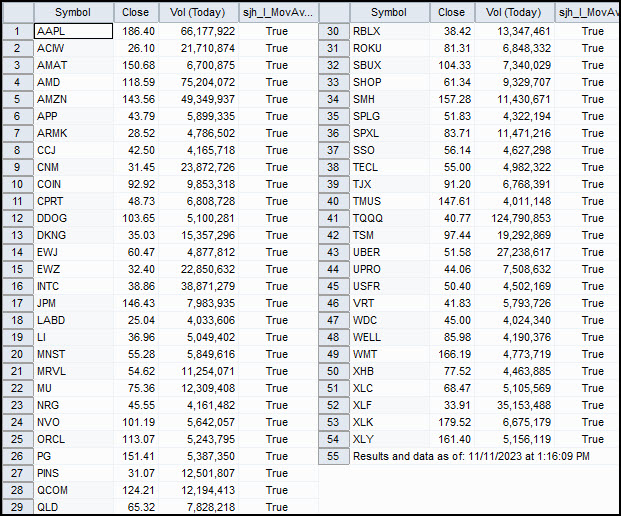This screenshot has height=516, width=621.
Task: Click the left Close column header
Action: pyautogui.click(x=136, y=13)
